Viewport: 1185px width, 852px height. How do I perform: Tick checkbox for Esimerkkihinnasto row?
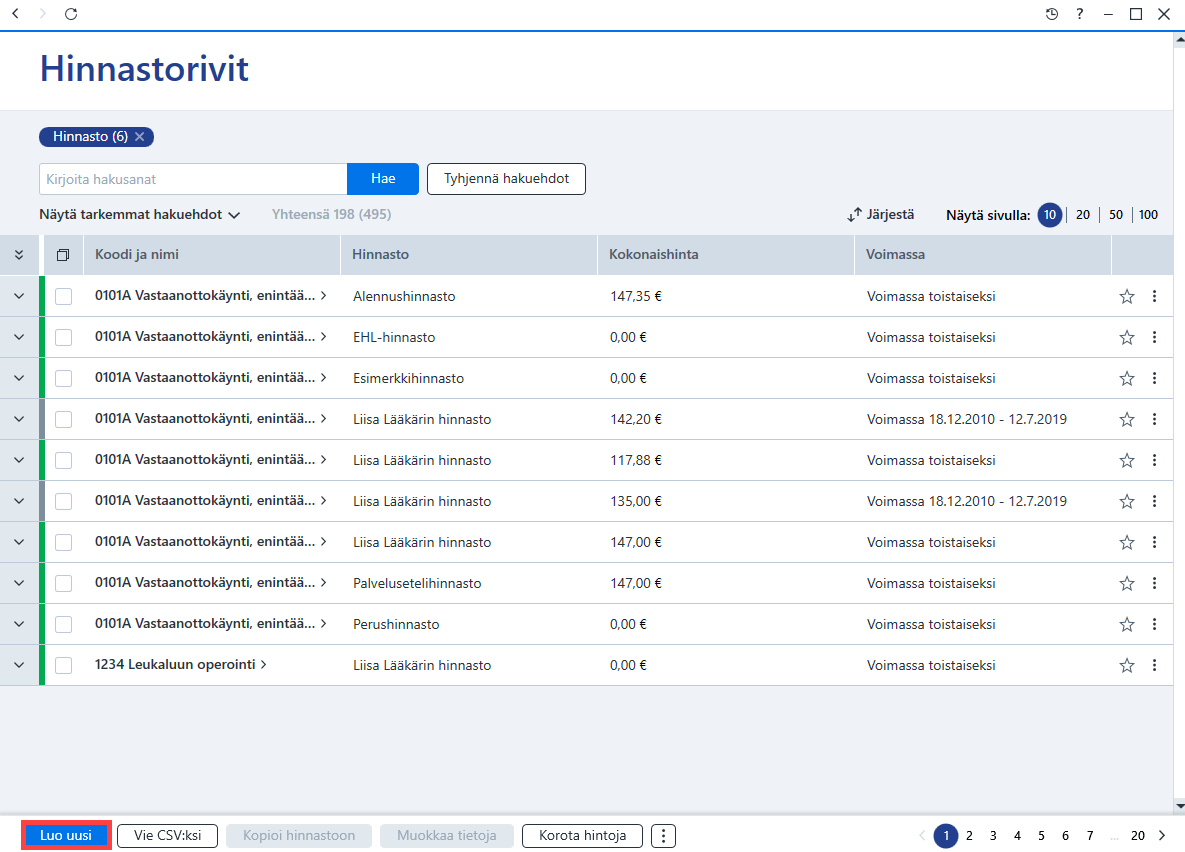click(63, 378)
